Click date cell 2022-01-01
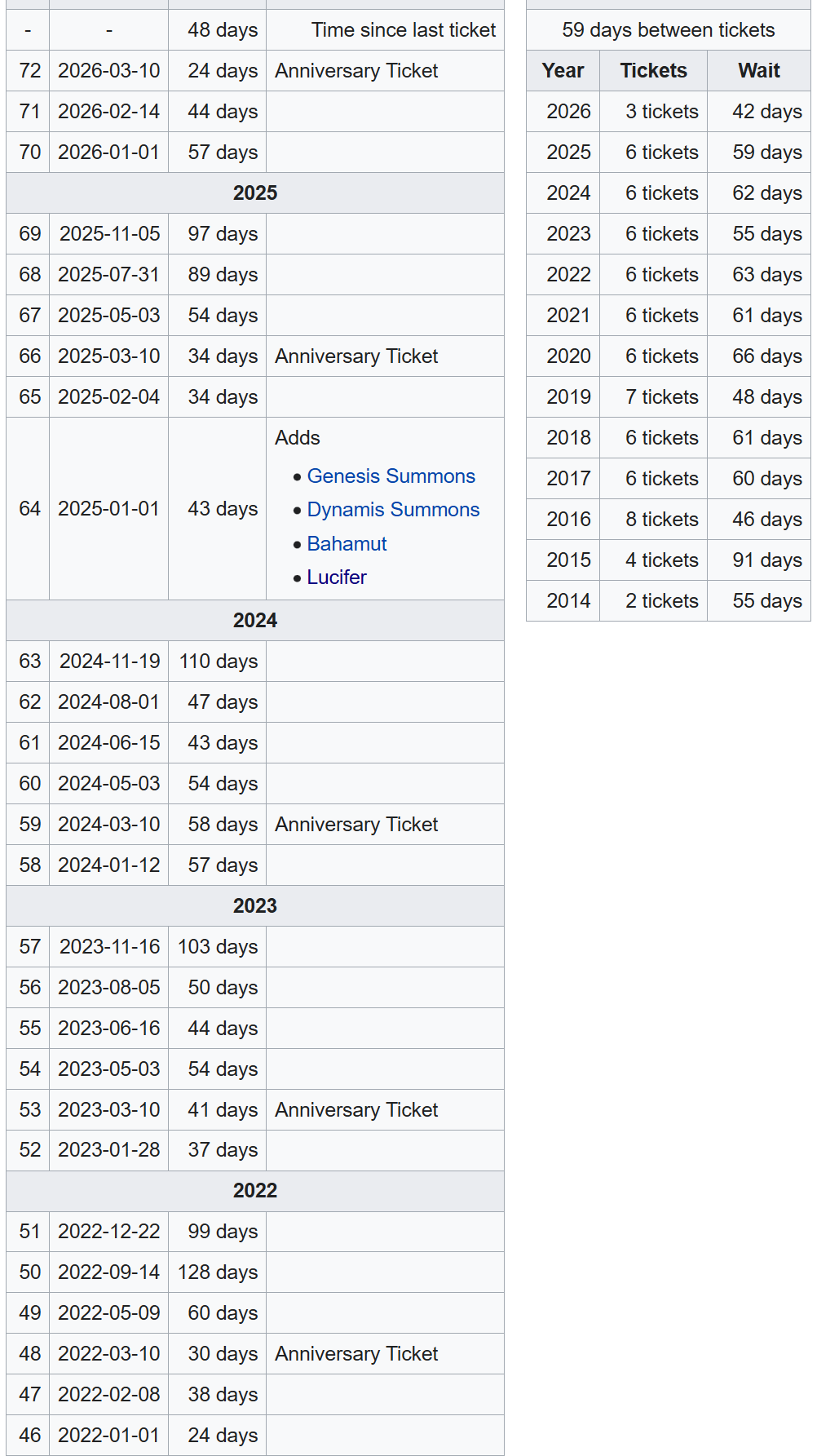Viewport: 839px width, 1456px height. pos(108,1436)
